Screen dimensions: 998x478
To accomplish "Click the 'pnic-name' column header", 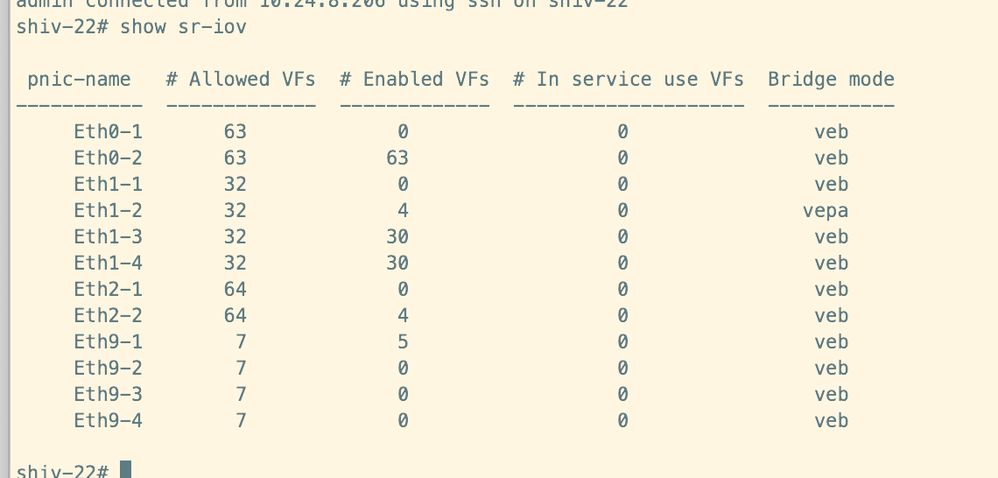I will click(79, 79).
